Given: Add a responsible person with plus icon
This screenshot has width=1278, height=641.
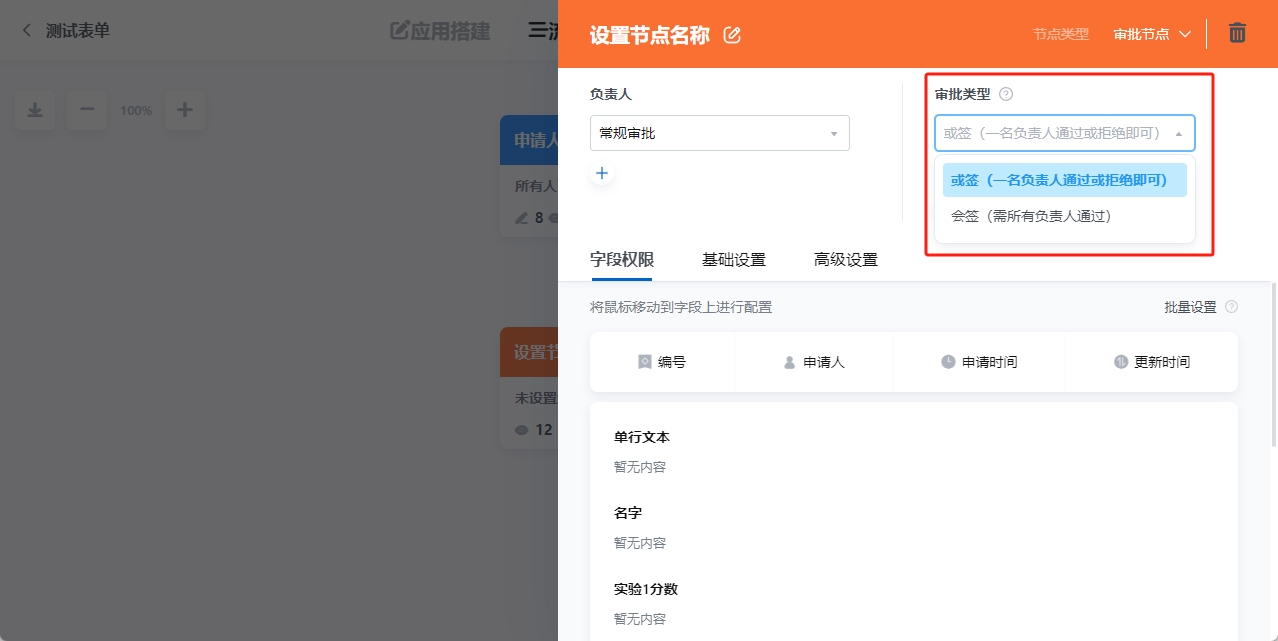Looking at the screenshot, I should point(602,174).
